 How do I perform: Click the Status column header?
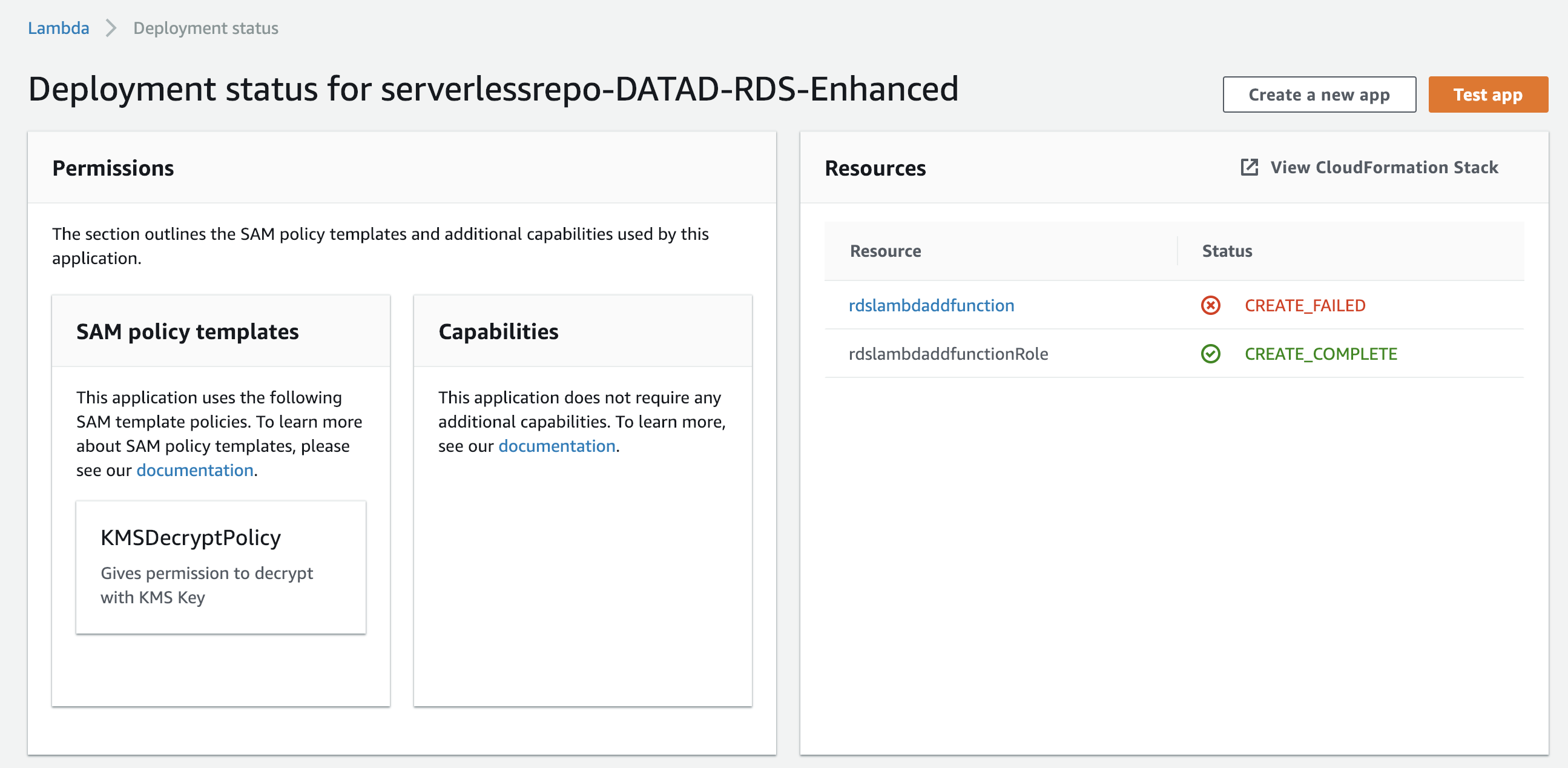point(1227,250)
